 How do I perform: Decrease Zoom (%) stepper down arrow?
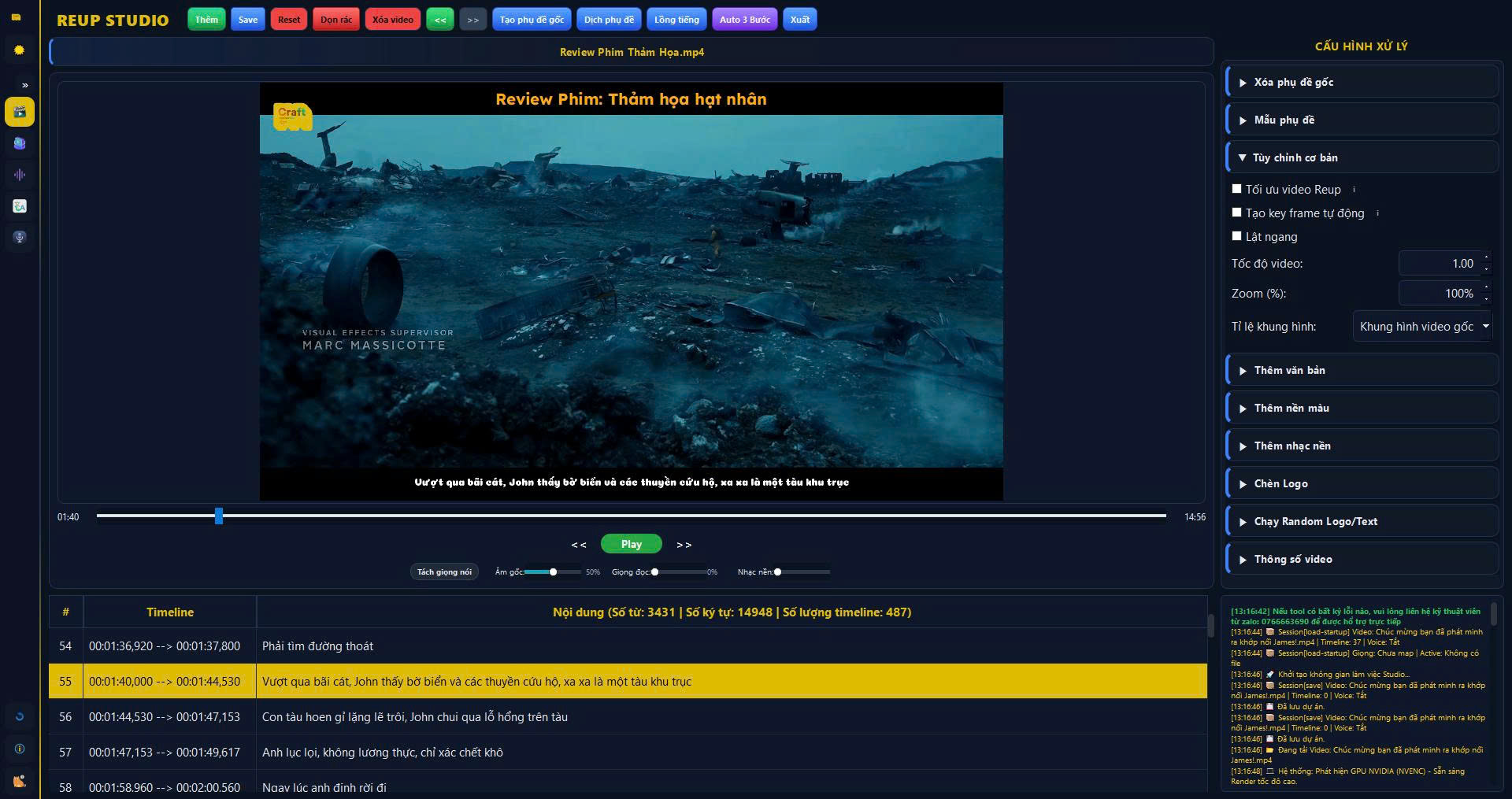click(1486, 299)
